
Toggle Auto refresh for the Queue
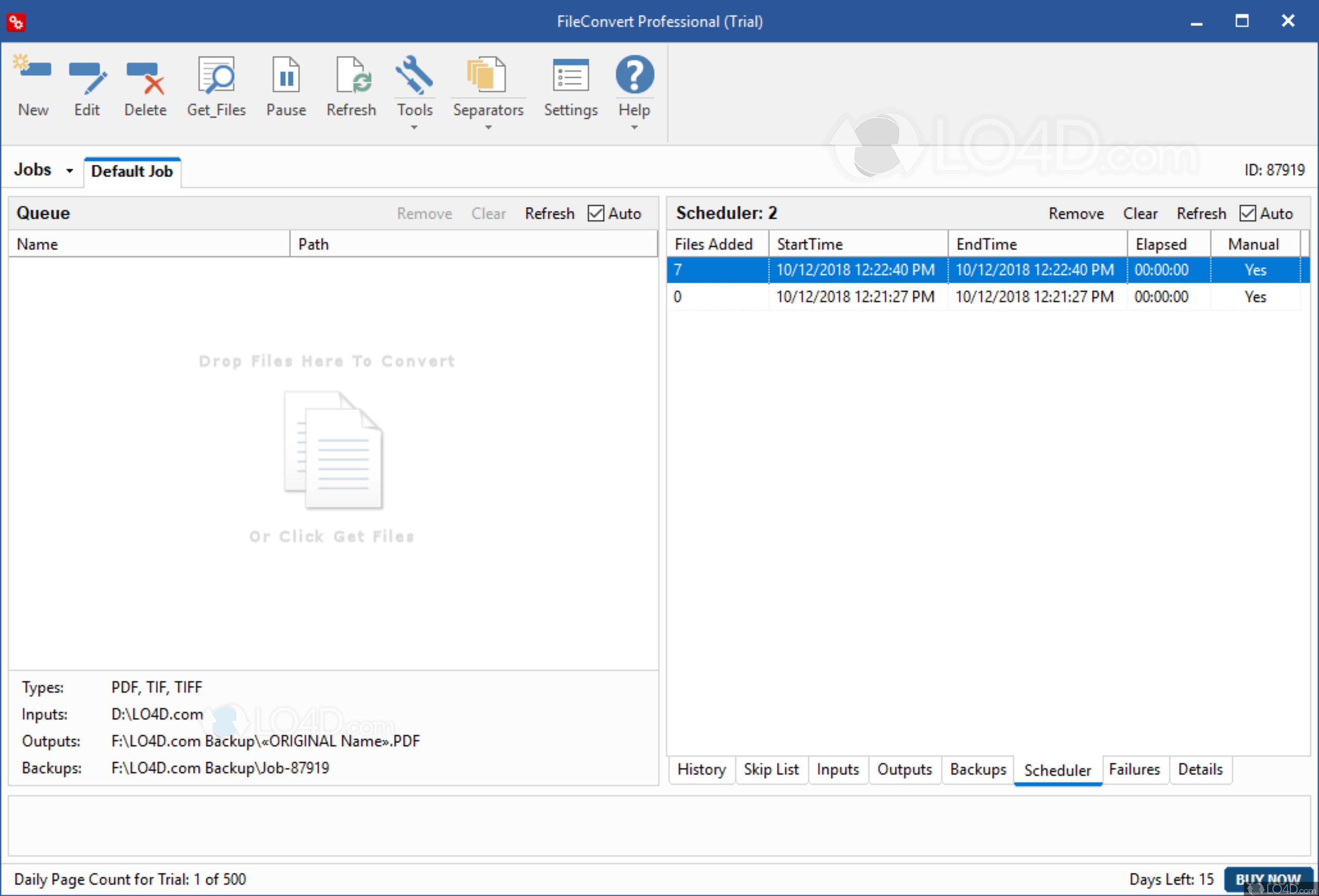[x=596, y=214]
